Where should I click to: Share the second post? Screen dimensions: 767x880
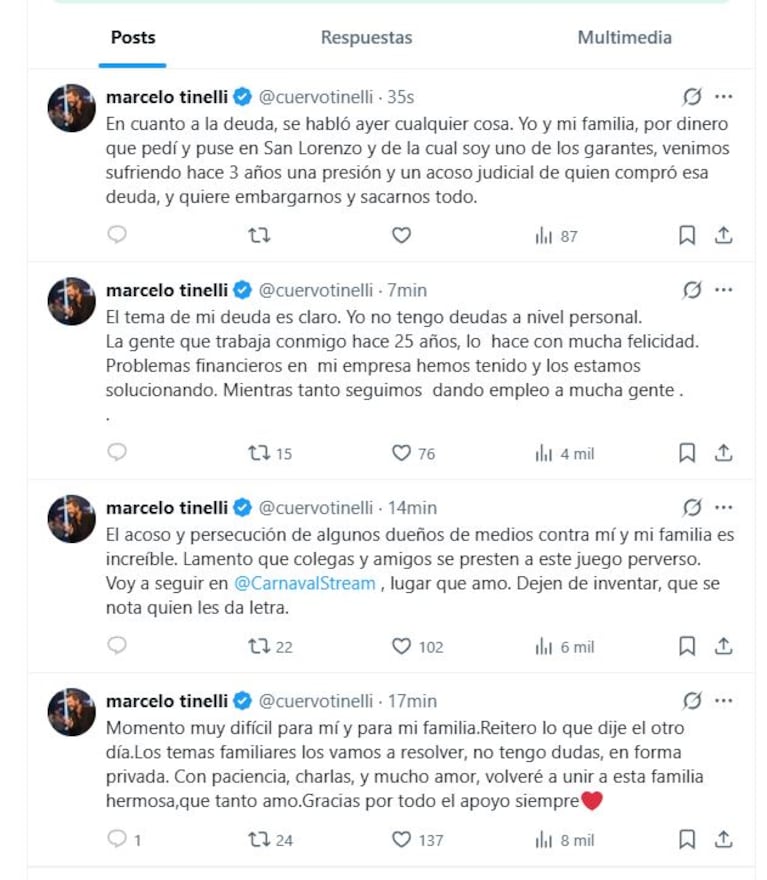click(x=723, y=453)
